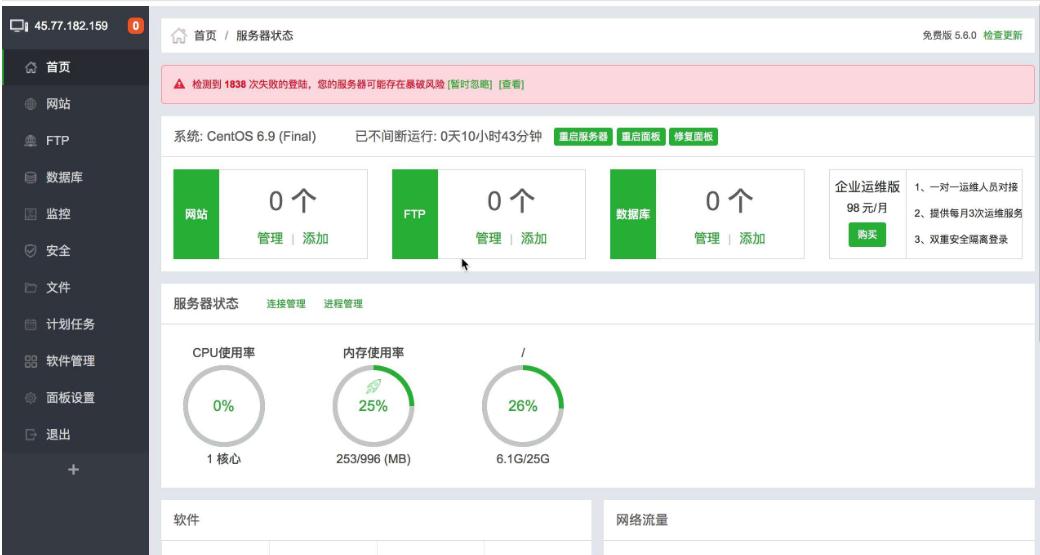This screenshot has width=1040, height=555.
Task: Click the globe icon beside 网站
Action: point(31,104)
